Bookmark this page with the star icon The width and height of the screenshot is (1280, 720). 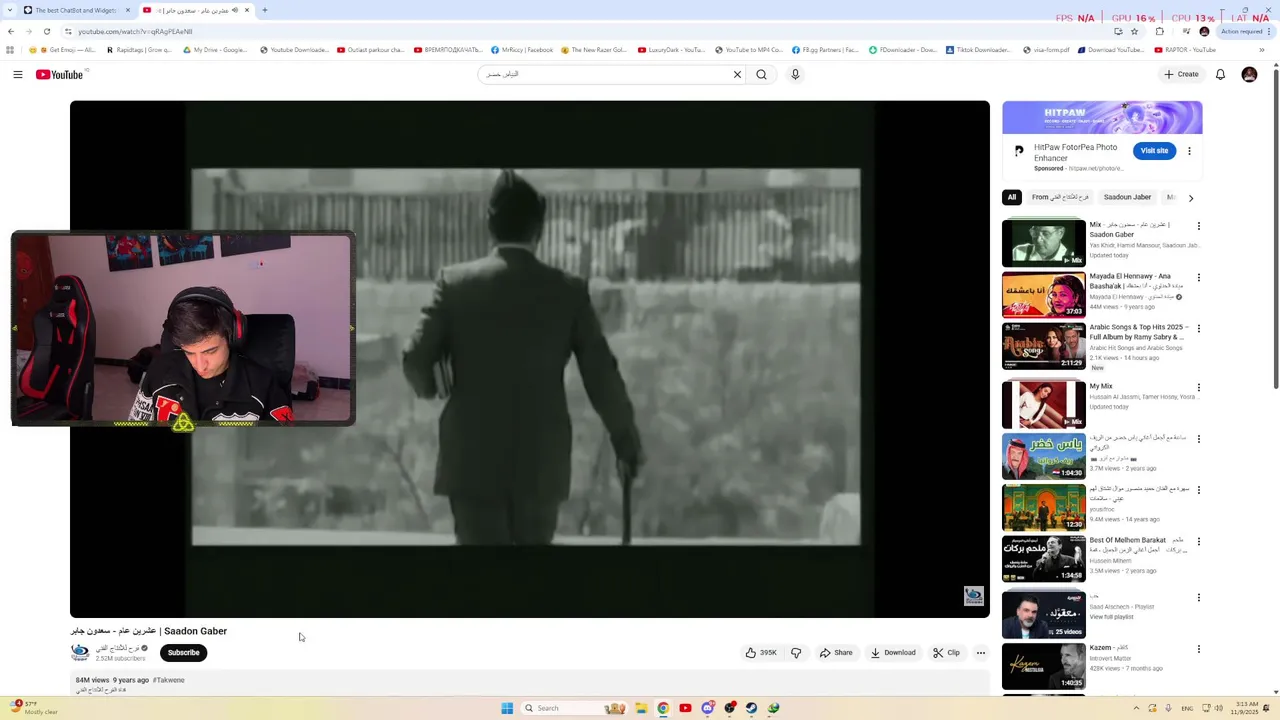pos(1134,31)
